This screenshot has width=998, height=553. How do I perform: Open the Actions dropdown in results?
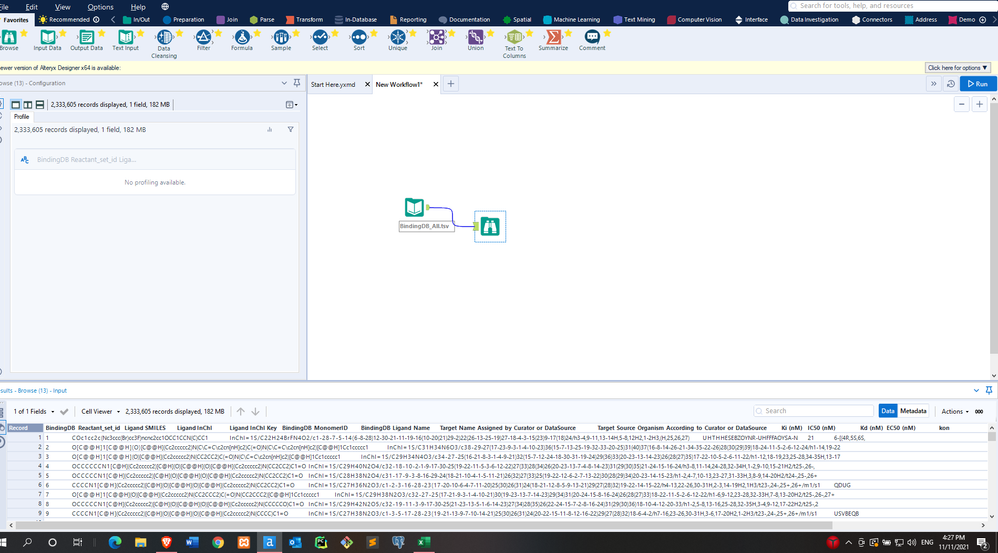click(x=955, y=412)
